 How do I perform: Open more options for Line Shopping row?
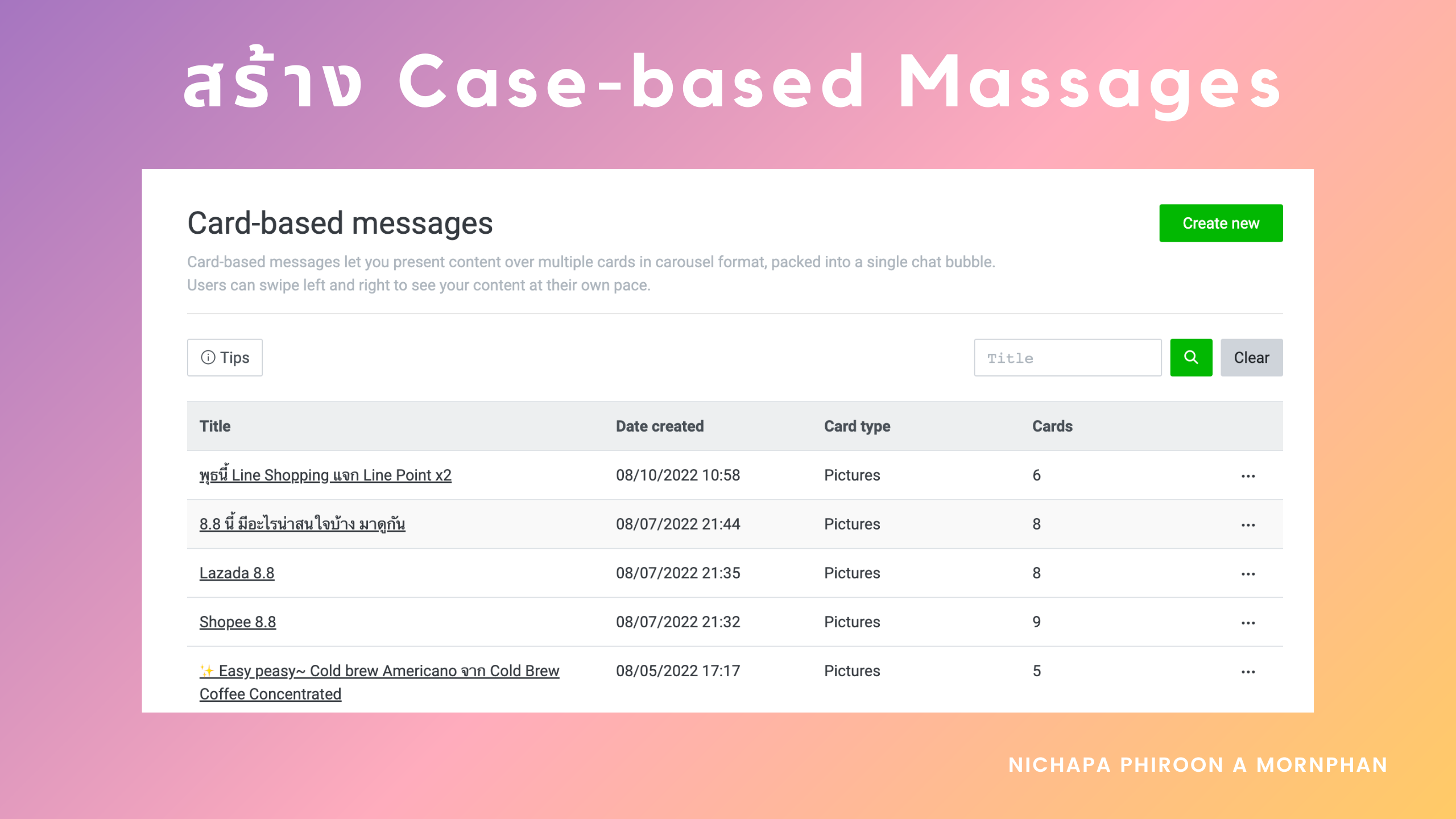(1248, 475)
